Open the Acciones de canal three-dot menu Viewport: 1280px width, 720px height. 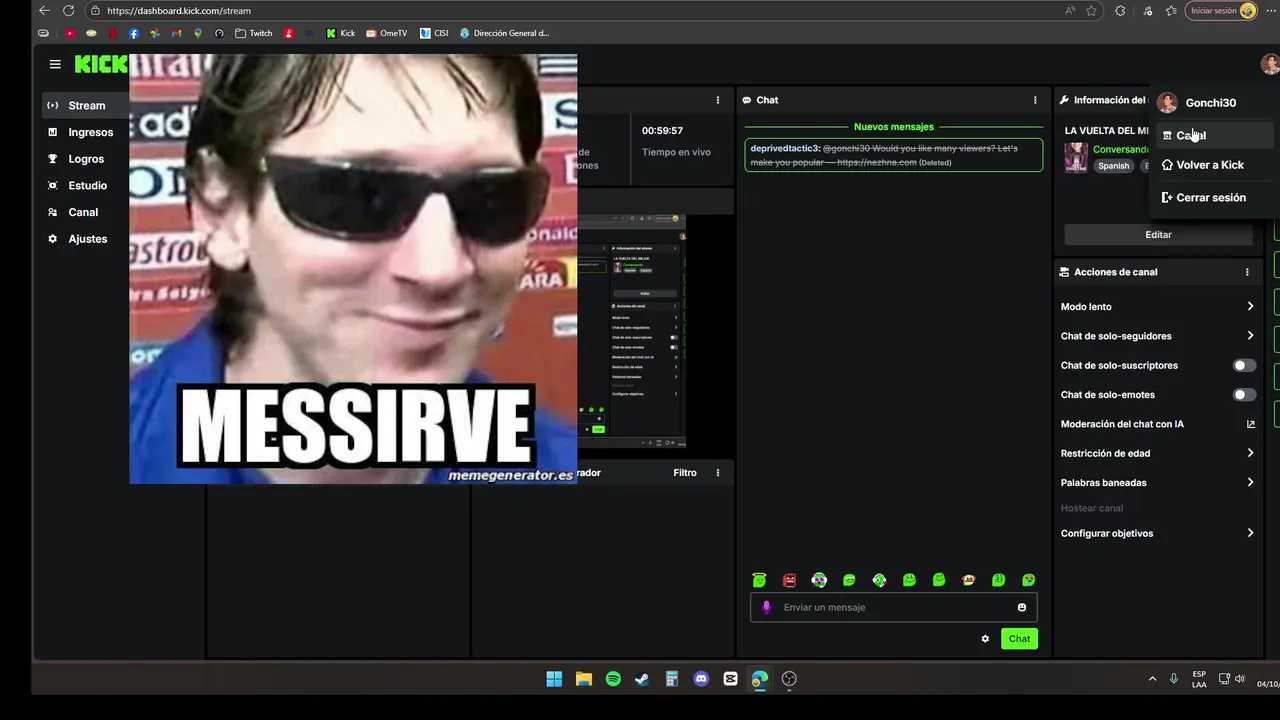(x=1247, y=272)
